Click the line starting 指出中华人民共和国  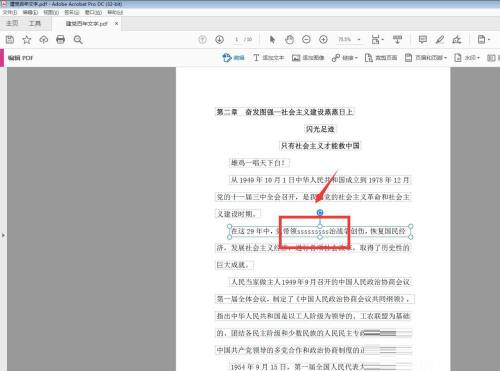coord(313,316)
